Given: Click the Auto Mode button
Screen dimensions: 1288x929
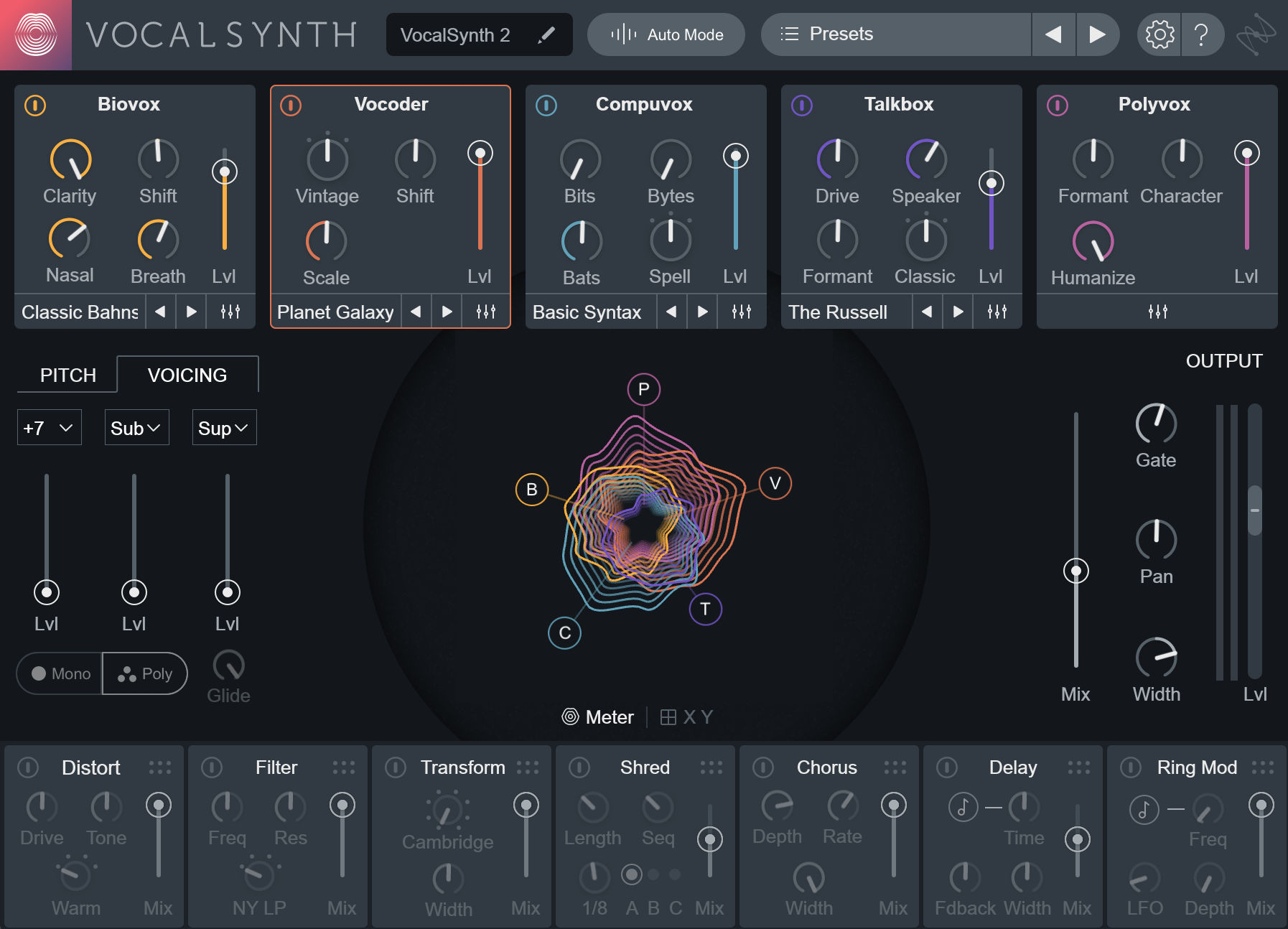Looking at the screenshot, I should [x=666, y=34].
